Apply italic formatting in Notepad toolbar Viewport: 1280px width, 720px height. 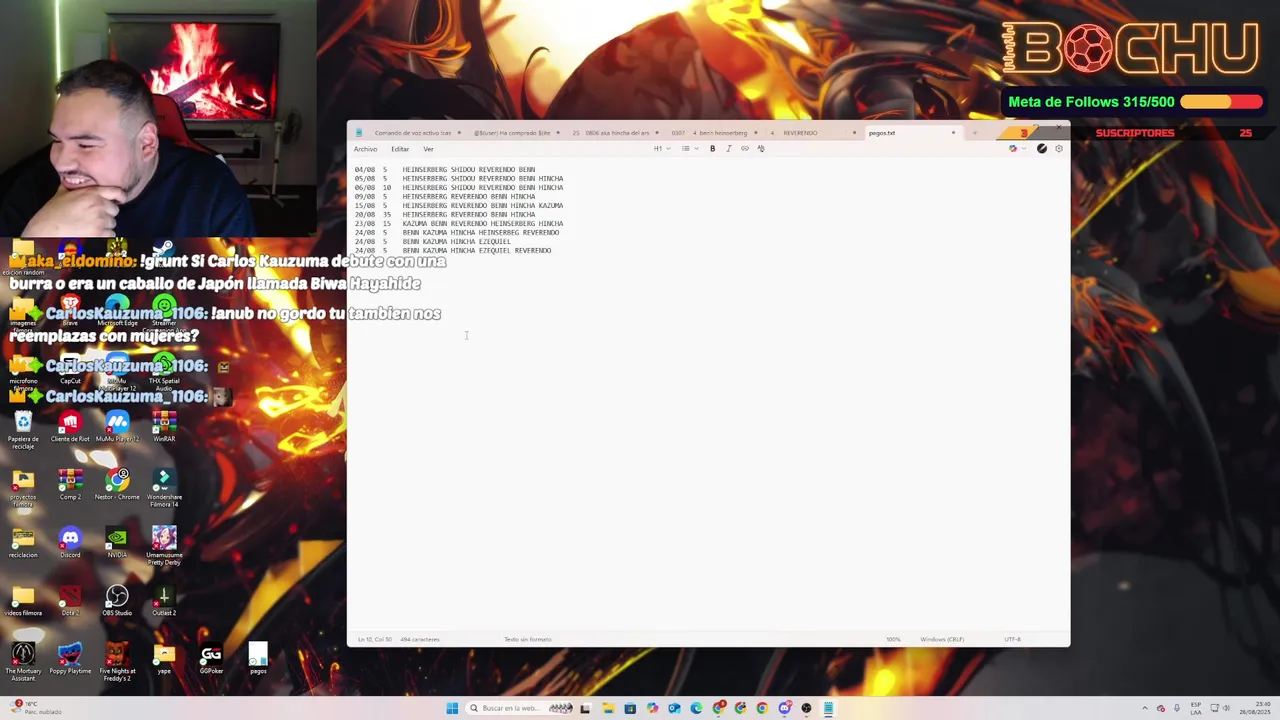click(728, 149)
